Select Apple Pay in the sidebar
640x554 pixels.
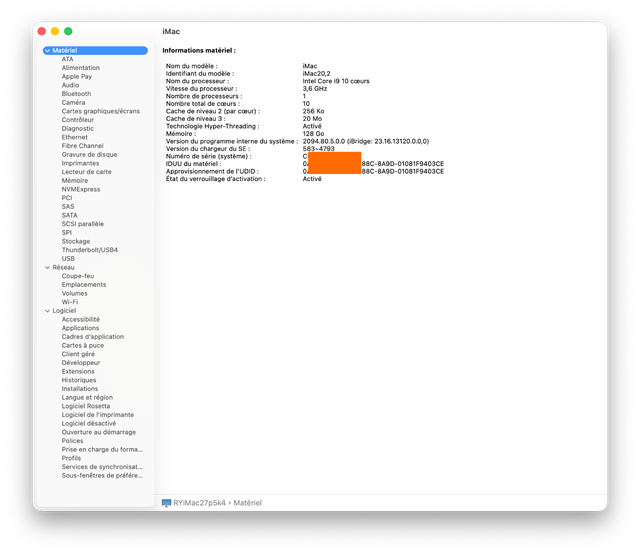tap(77, 76)
